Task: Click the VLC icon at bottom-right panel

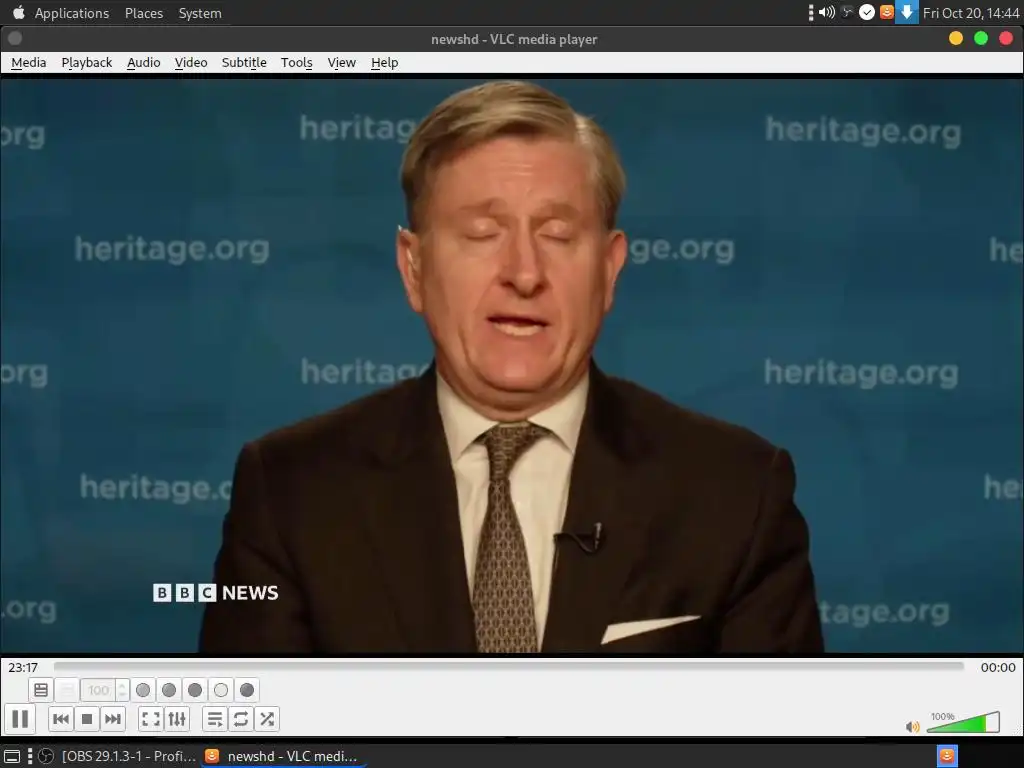Action: click(947, 756)
